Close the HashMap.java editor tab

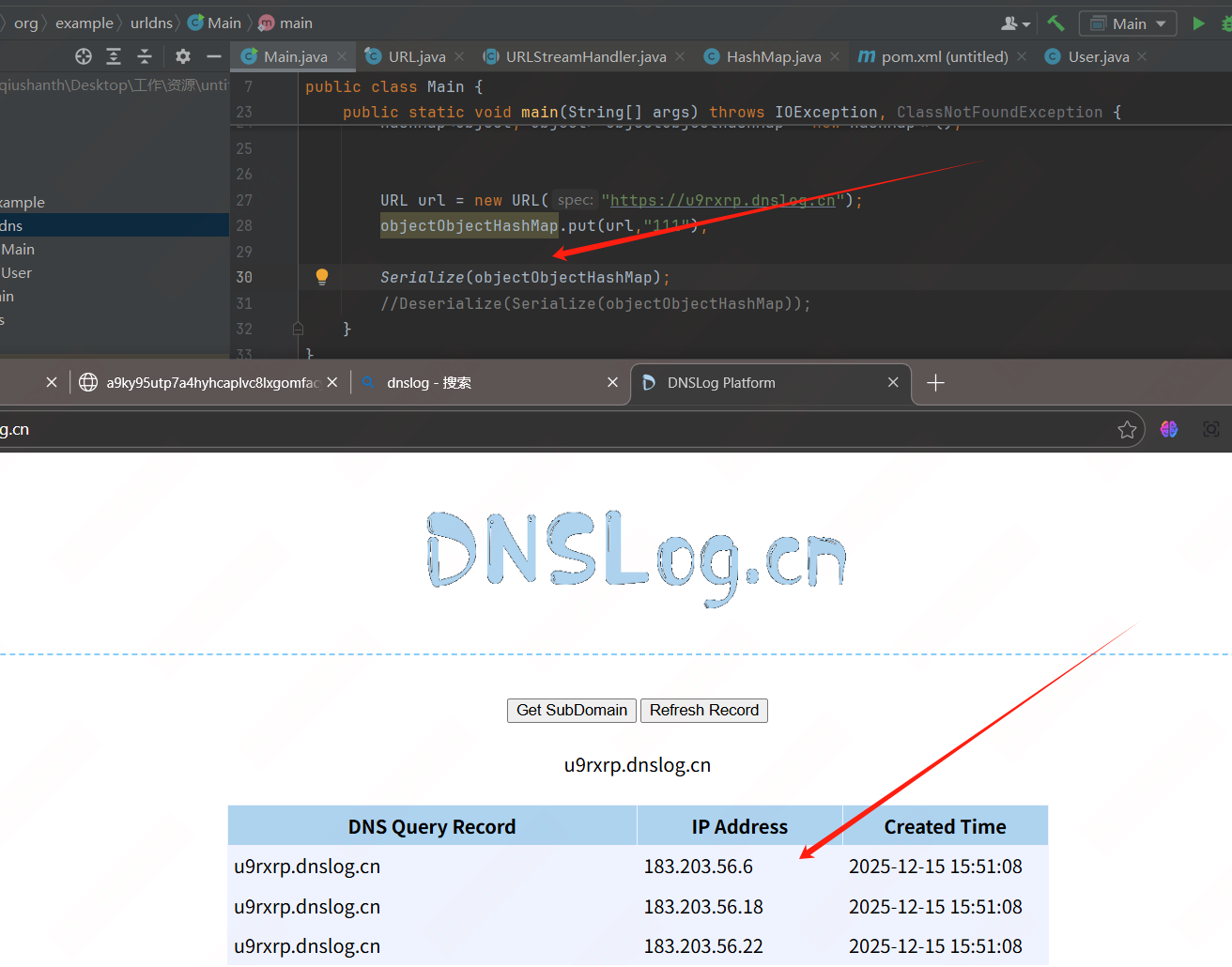(x=835, y=56)
